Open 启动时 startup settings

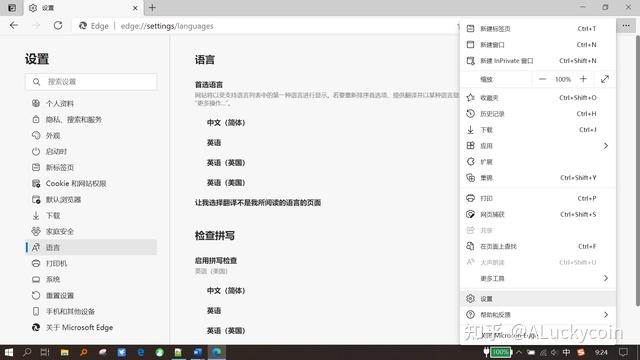pos(91,151)
